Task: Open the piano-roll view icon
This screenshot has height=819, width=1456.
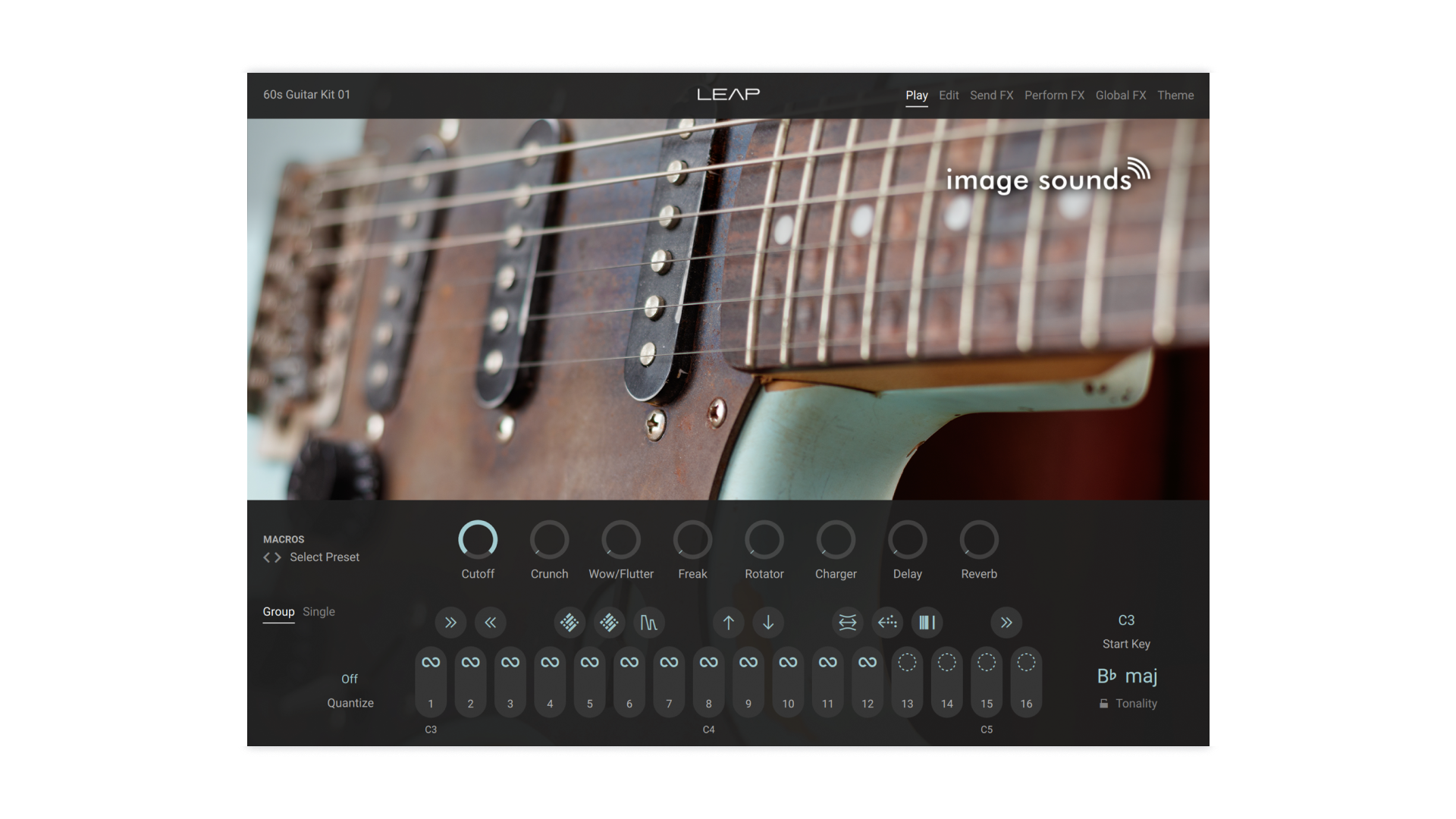Action: point(927,622)
